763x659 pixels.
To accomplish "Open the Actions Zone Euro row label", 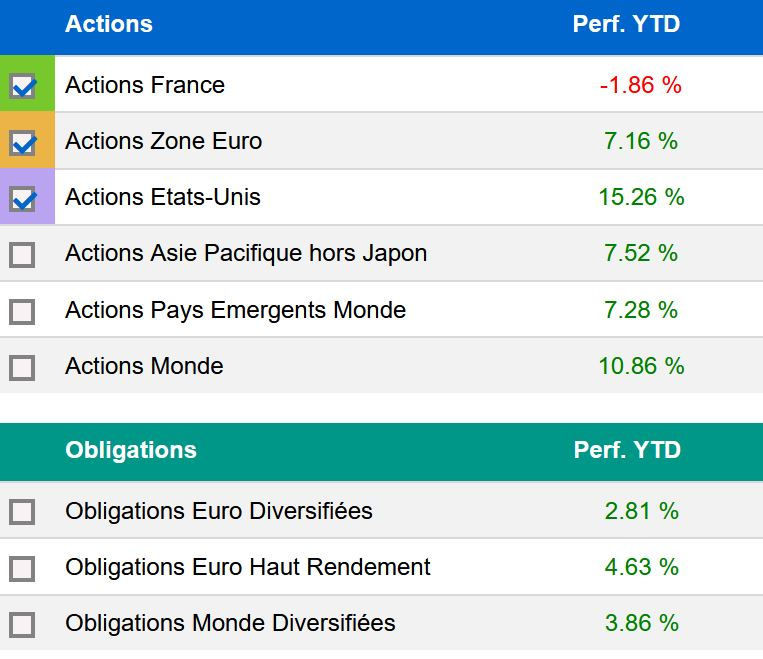I will pyautogui.click(x=163, y=141).
